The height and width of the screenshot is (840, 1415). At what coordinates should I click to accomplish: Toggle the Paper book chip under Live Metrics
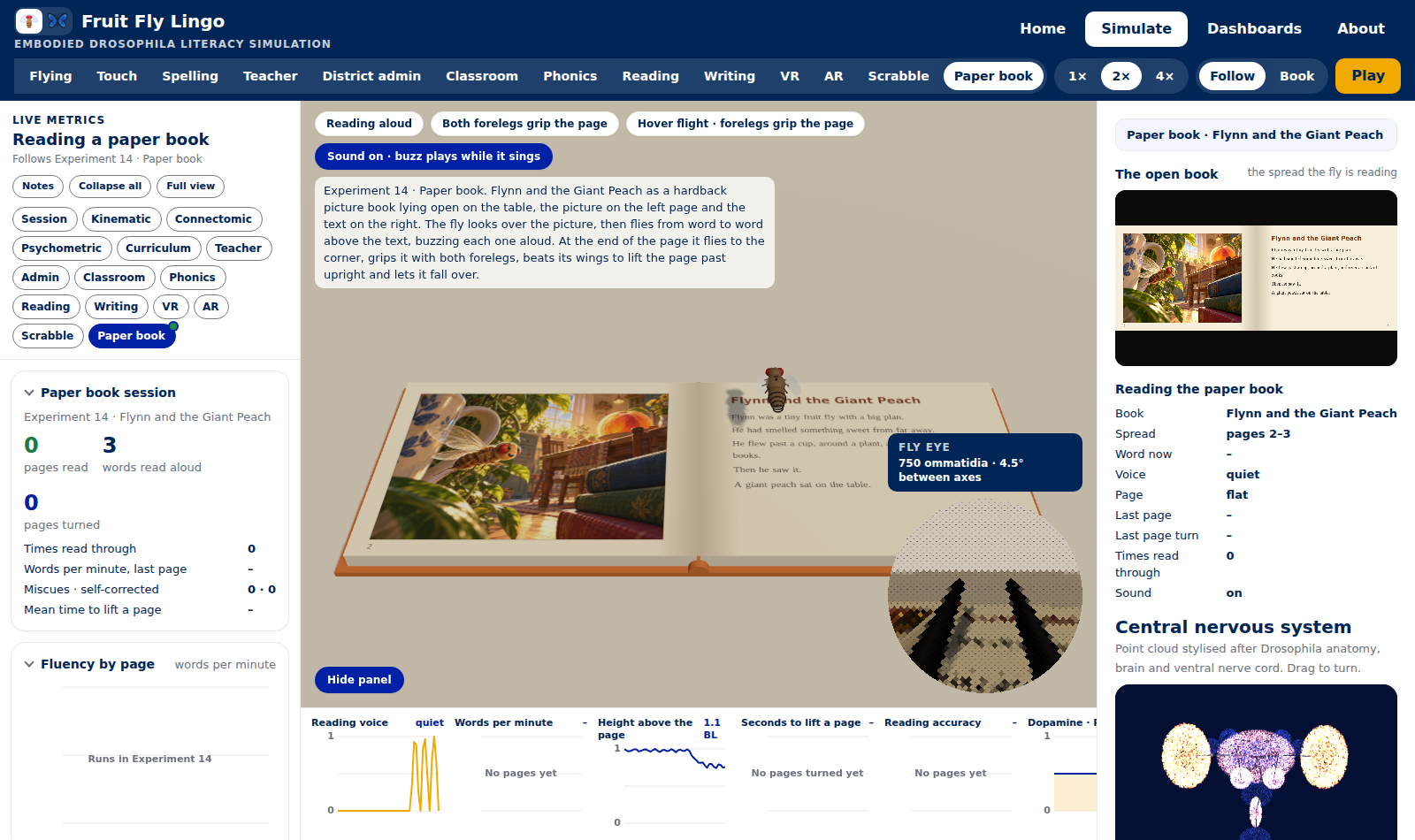[x=132, y=336]
